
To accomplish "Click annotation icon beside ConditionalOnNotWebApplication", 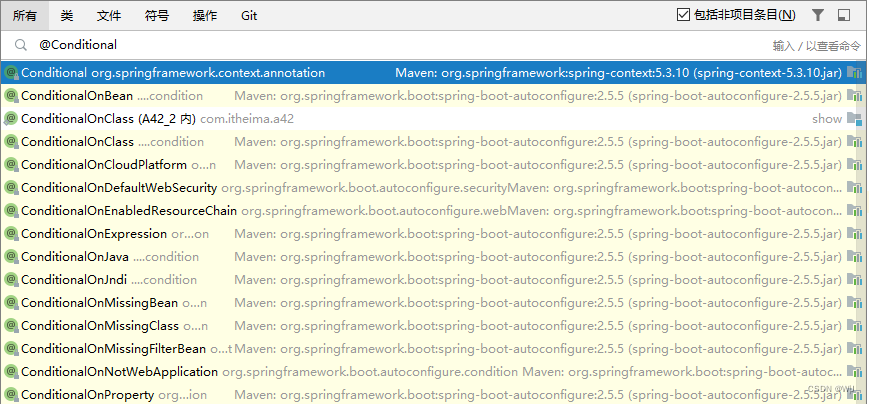I will (11, 372).
